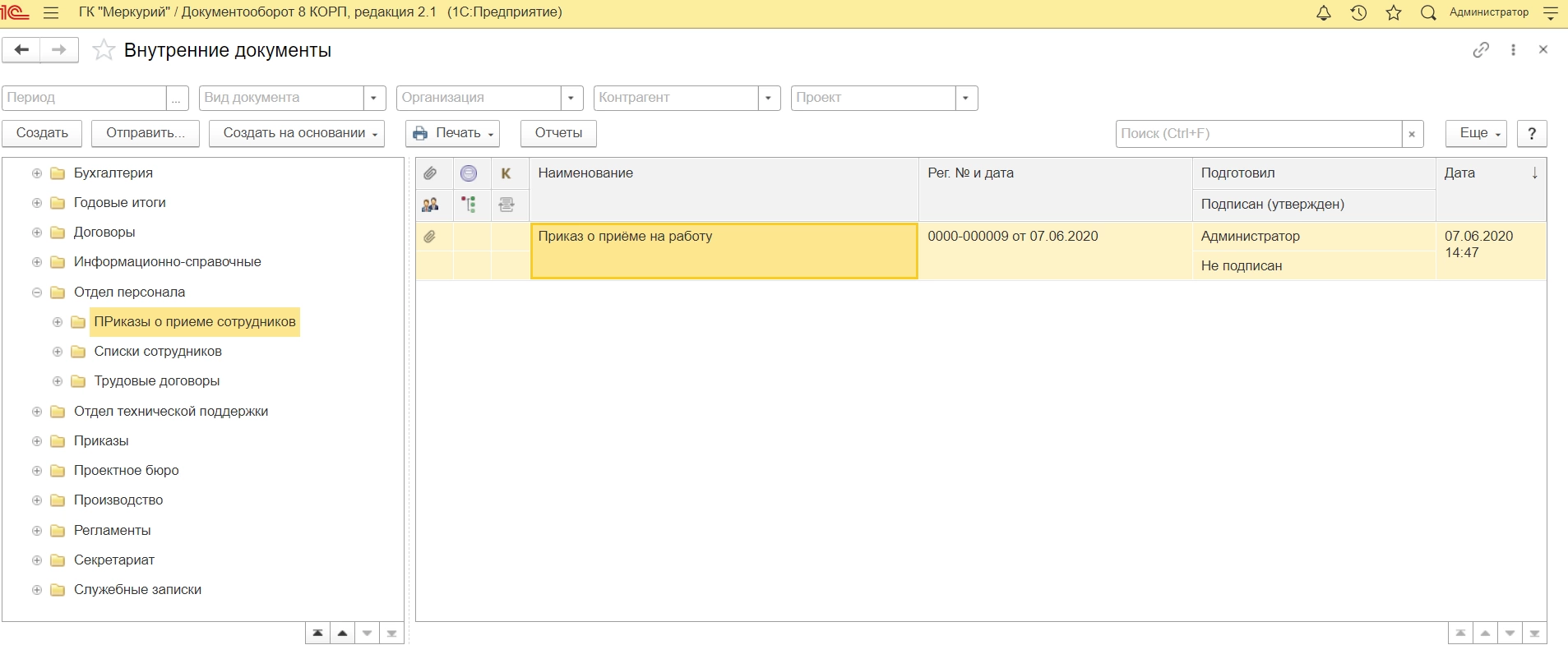Go back with the left arrow button

(21, 50)
